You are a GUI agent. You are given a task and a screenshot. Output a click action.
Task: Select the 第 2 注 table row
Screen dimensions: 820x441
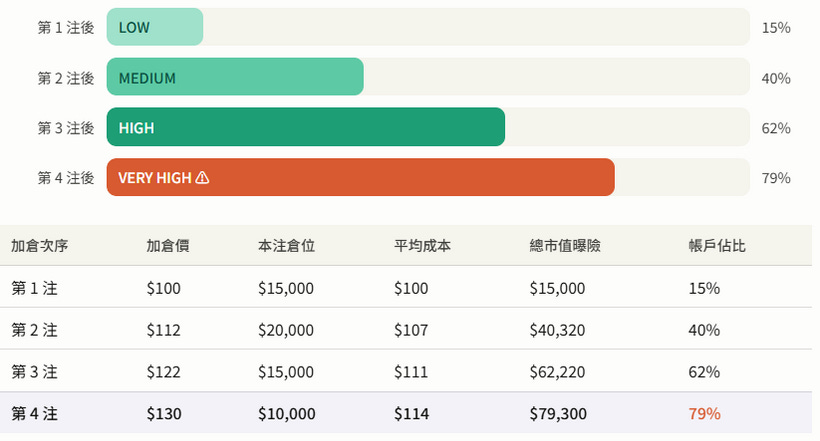coord(406,329)
